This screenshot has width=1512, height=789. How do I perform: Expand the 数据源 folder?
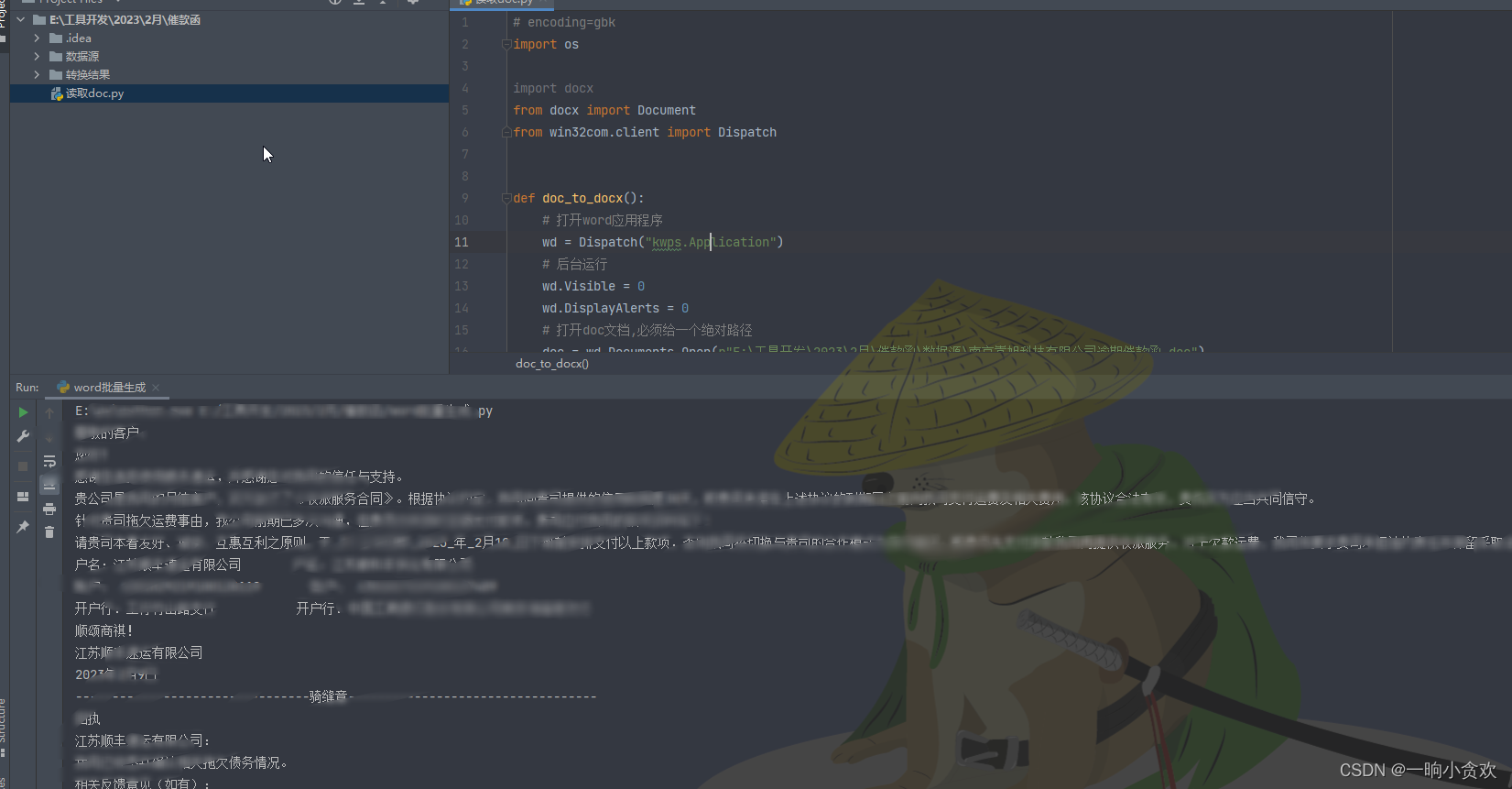tap(37, 56)
